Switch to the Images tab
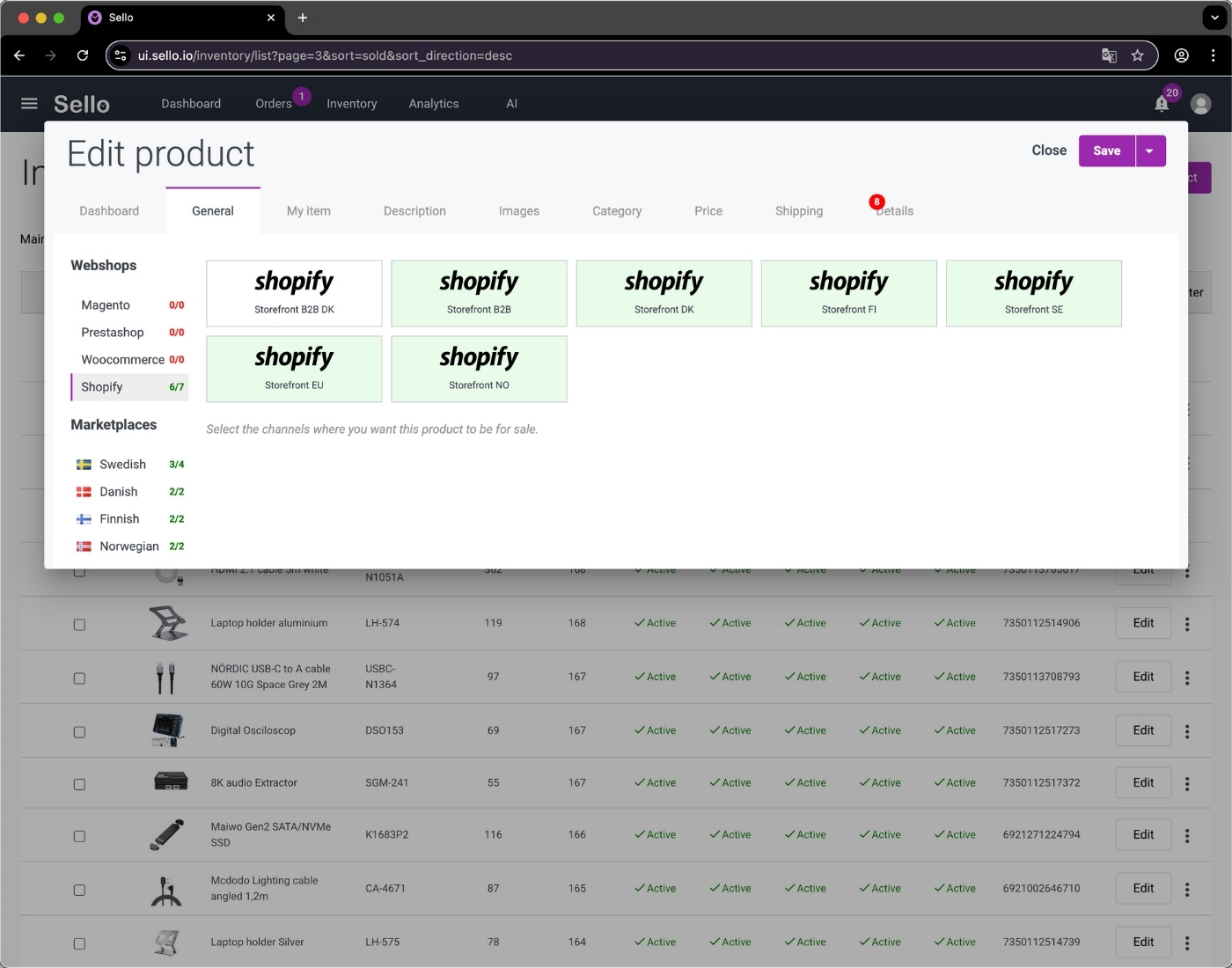The height and width of the screenshot is (968, 1232). tap(519, 210)
